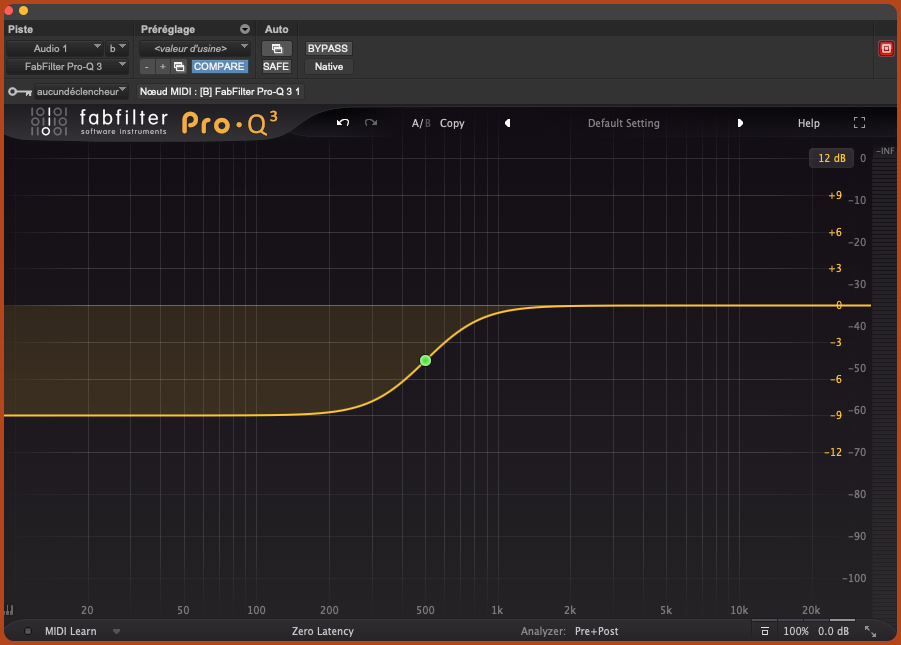This screenshot has width=901, height=645.
Task: Toggle the A/B state switch
Action: pyautogui.click(x=421, y=123)
